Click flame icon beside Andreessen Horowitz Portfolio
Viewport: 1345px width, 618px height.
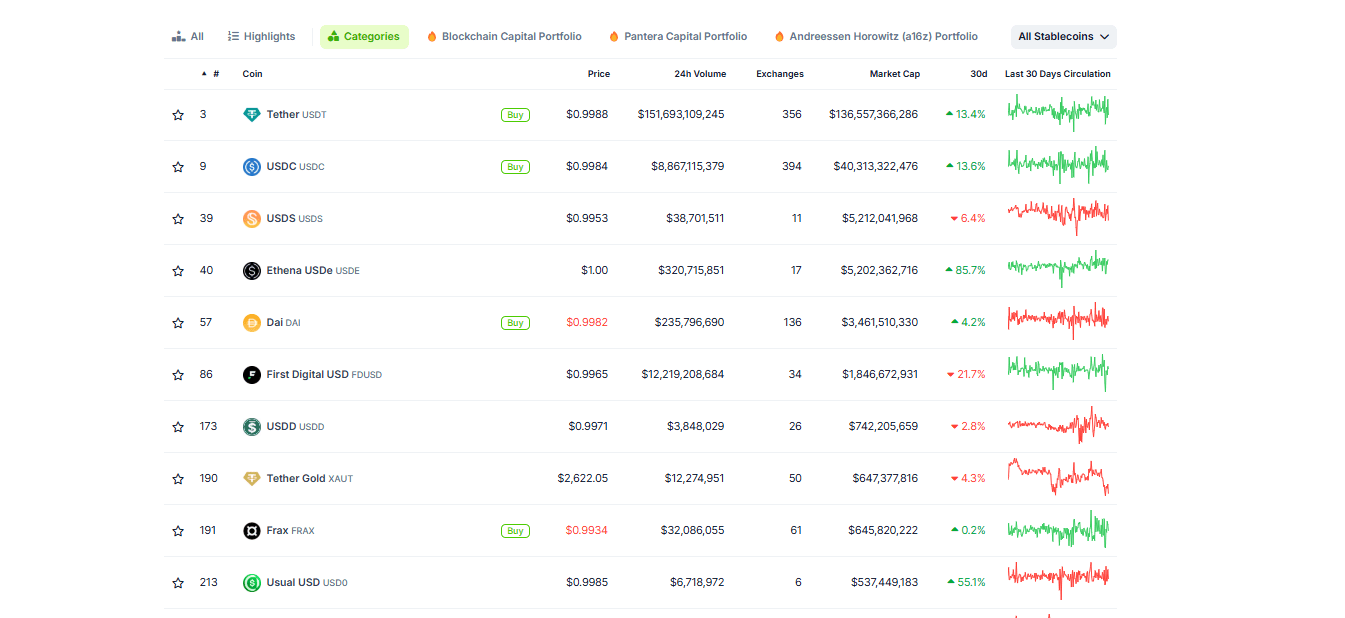[779, 37]
